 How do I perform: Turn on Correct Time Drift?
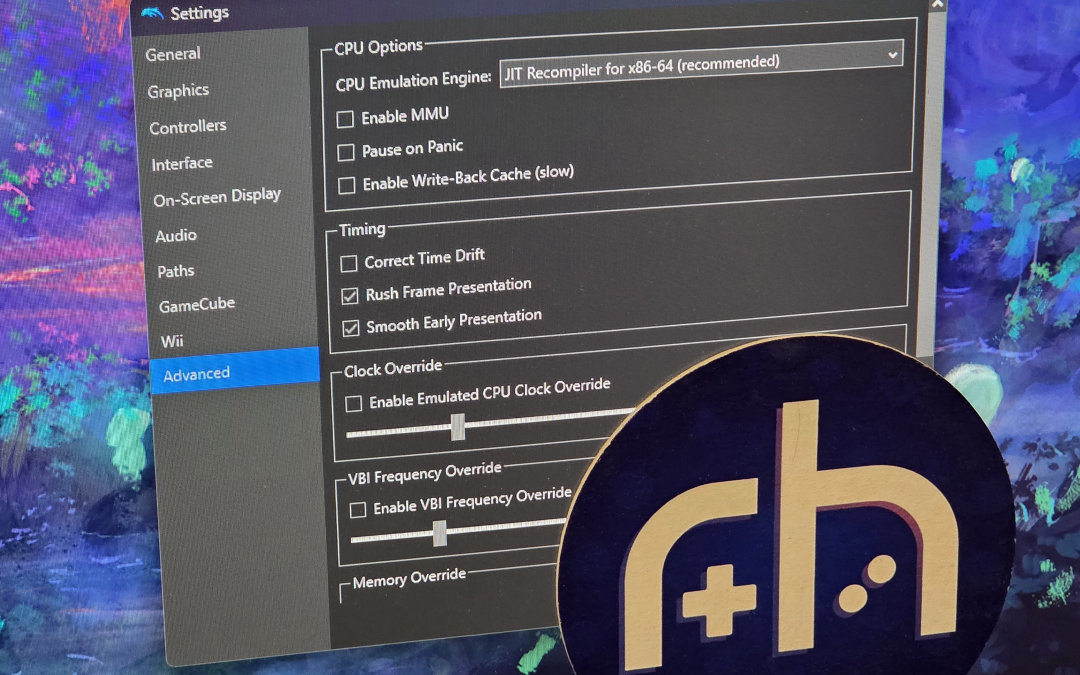click(x=349, y=264)
